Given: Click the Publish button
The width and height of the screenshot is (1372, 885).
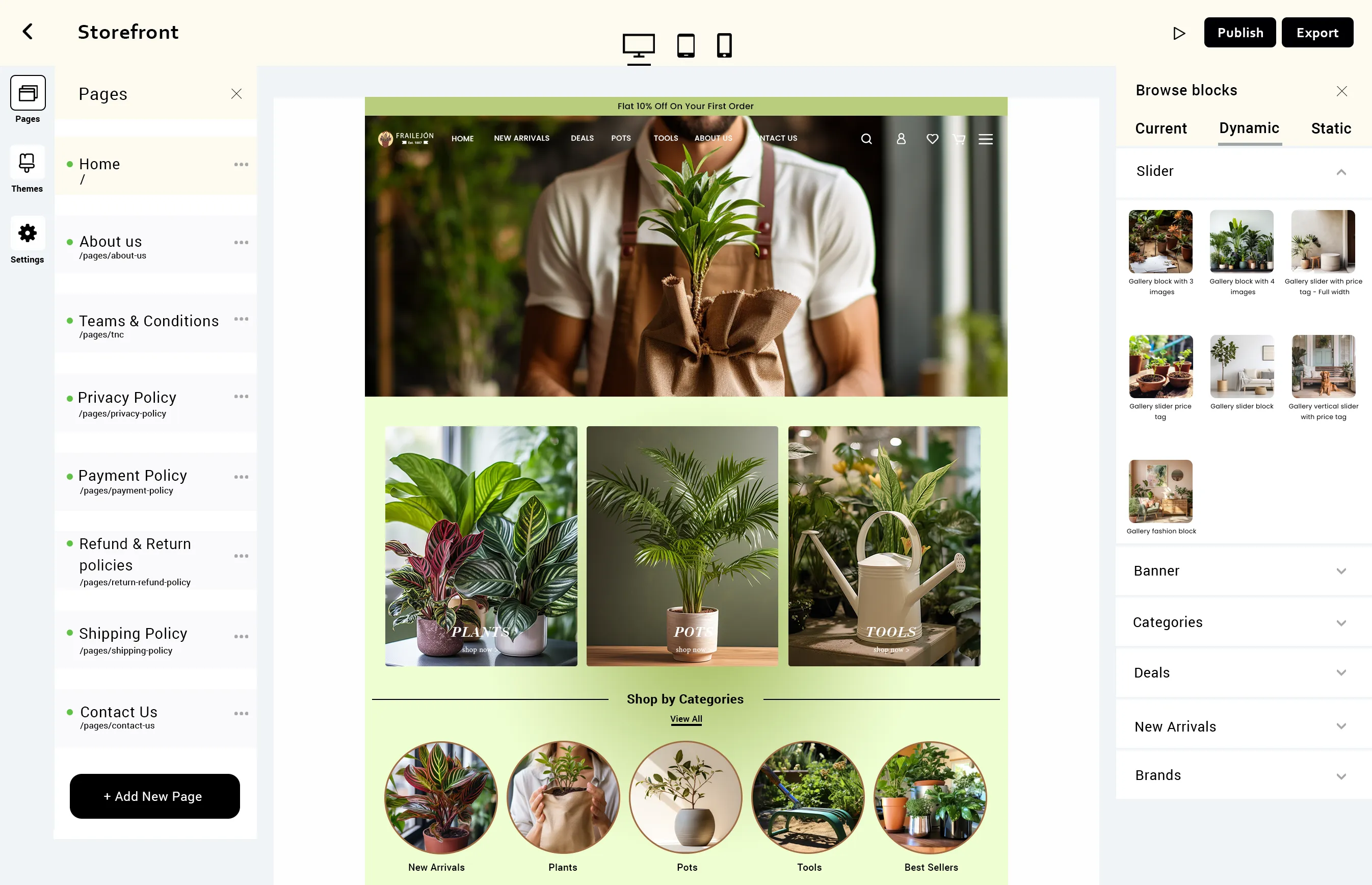Looking at the screenshot, I should 1240,32.
